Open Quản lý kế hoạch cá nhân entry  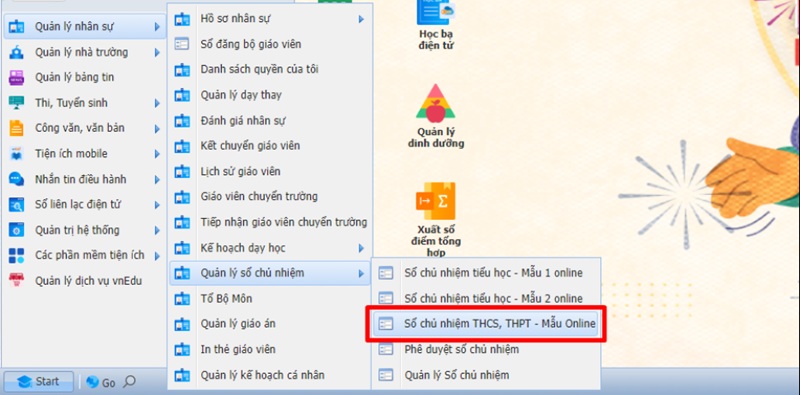tap(270, 375)
